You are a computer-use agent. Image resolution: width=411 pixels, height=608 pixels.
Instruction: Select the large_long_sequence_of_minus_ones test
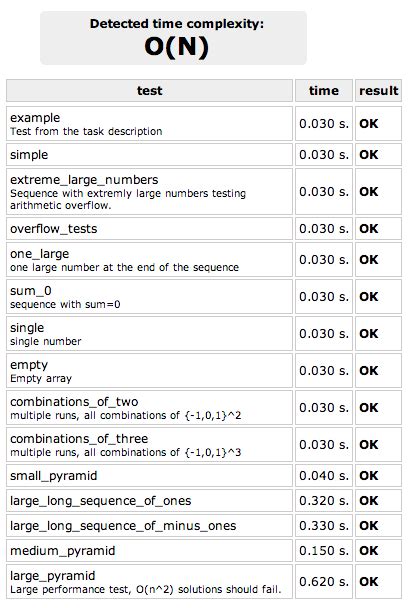tap(149, 526)
